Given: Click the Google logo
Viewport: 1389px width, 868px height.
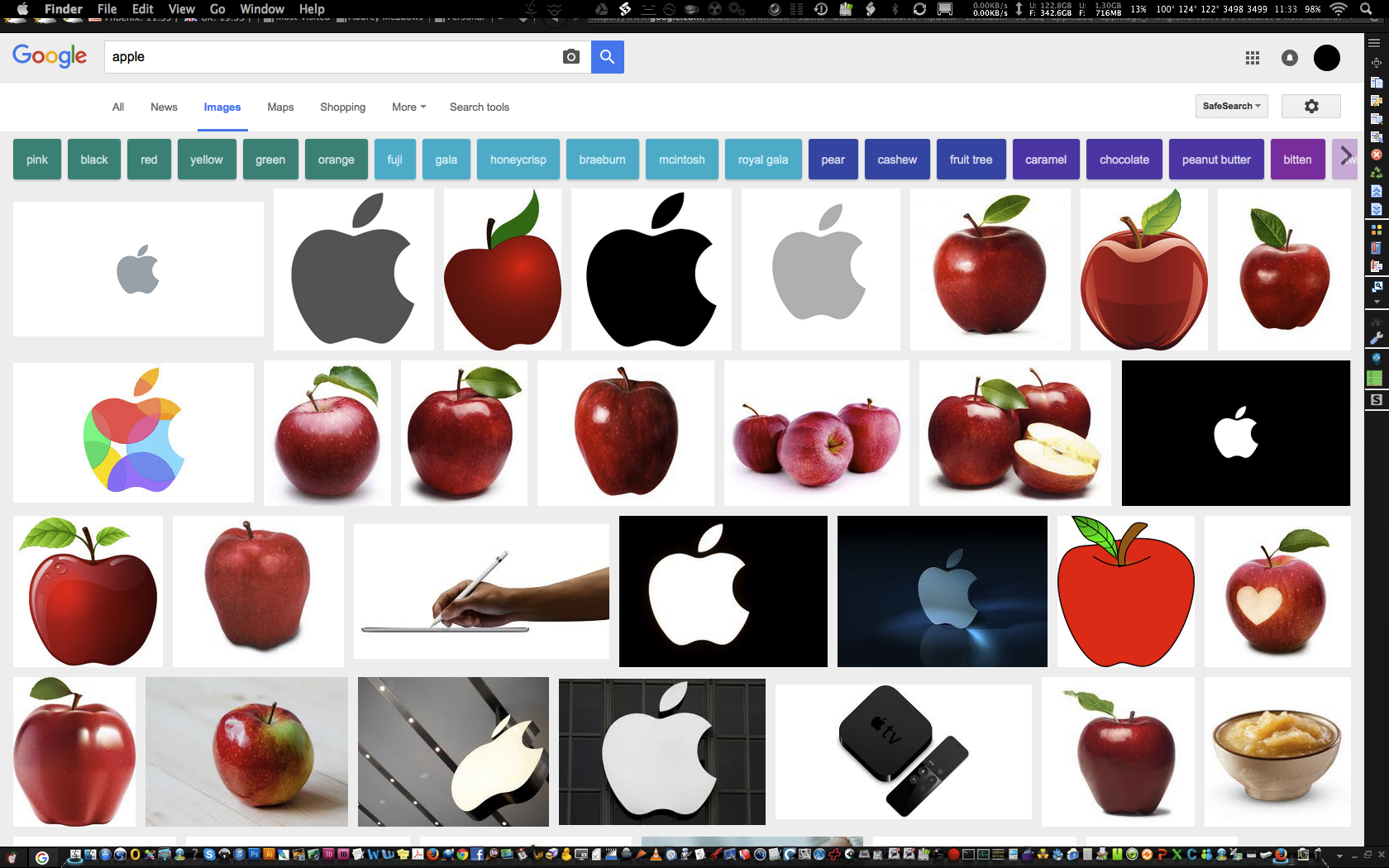Looking at the screenshot, I should 50,56.
